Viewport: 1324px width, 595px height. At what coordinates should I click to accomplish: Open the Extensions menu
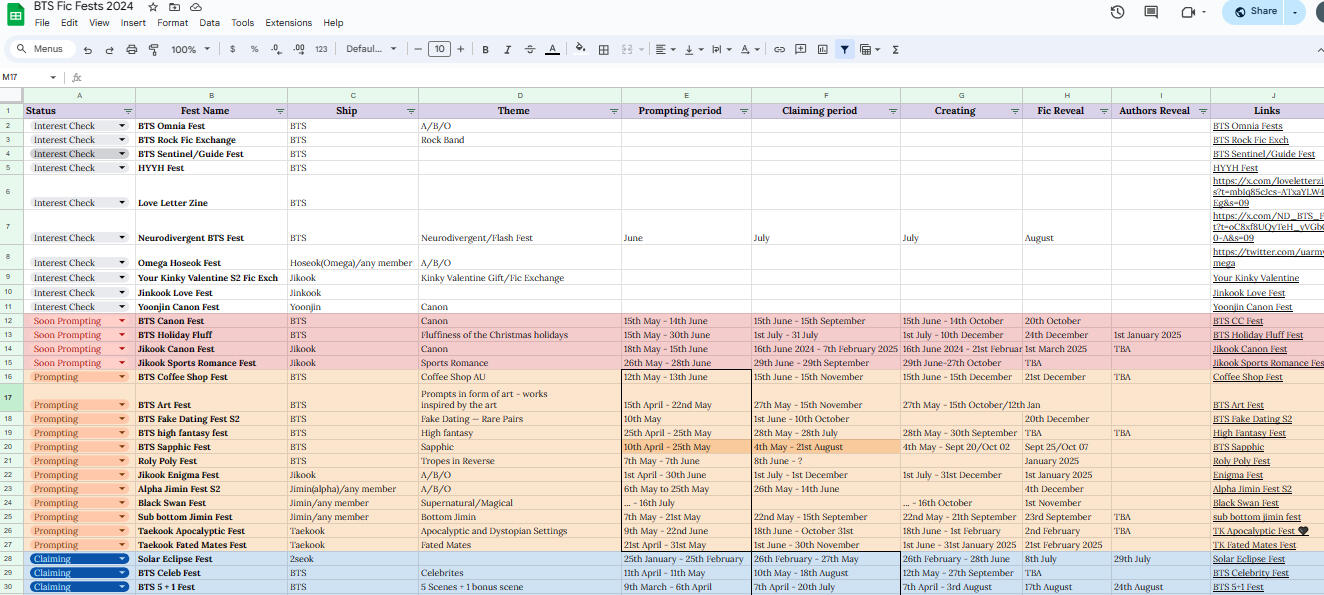288,23
